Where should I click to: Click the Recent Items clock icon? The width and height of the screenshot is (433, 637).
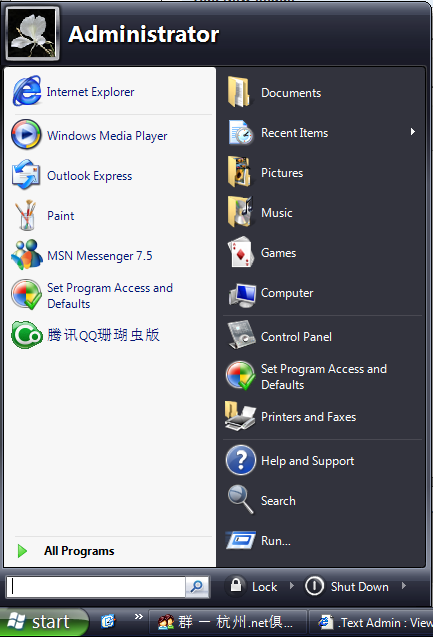coord(241,132)
